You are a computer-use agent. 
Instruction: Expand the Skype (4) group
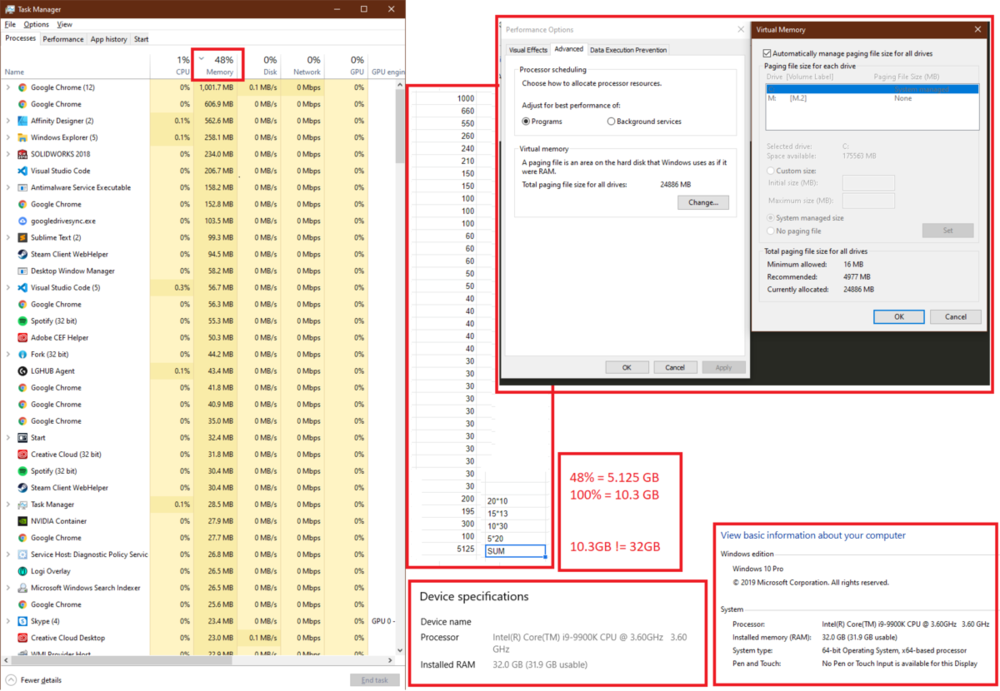(x=8, y=621)
